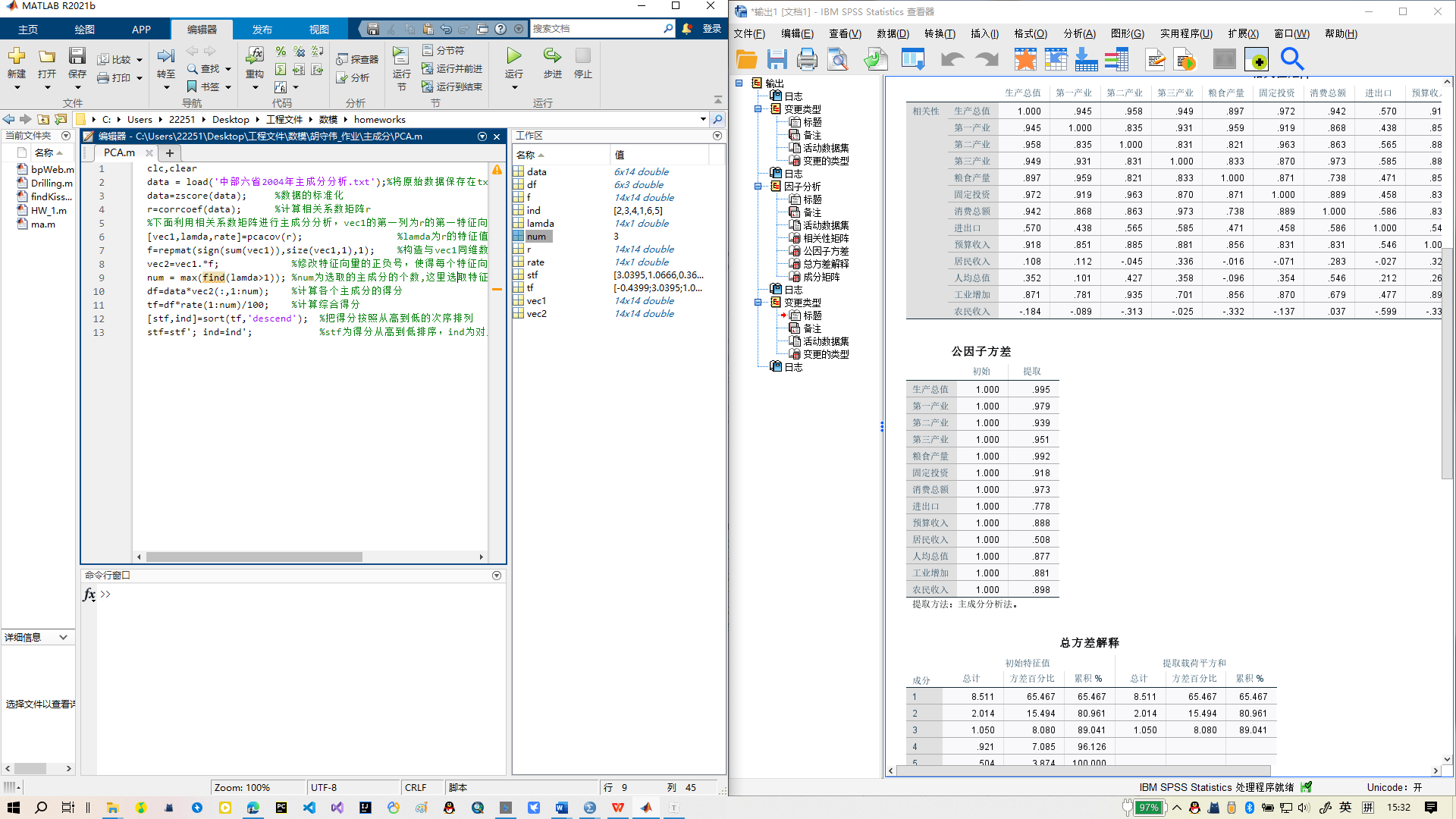Open the folder path history dropdown
This screenshot has height=819, width=1456.
pyautogui.click(x=703, y=119)
